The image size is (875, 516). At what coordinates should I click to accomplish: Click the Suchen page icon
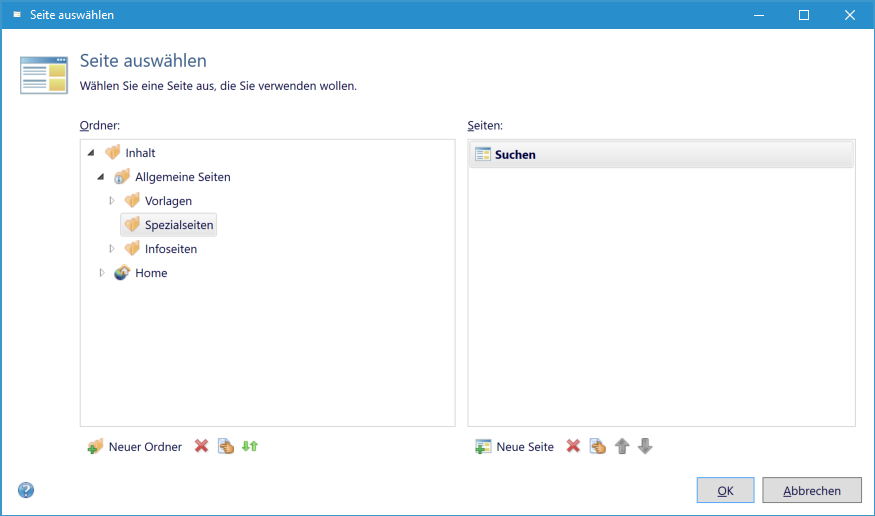point(483,155)
